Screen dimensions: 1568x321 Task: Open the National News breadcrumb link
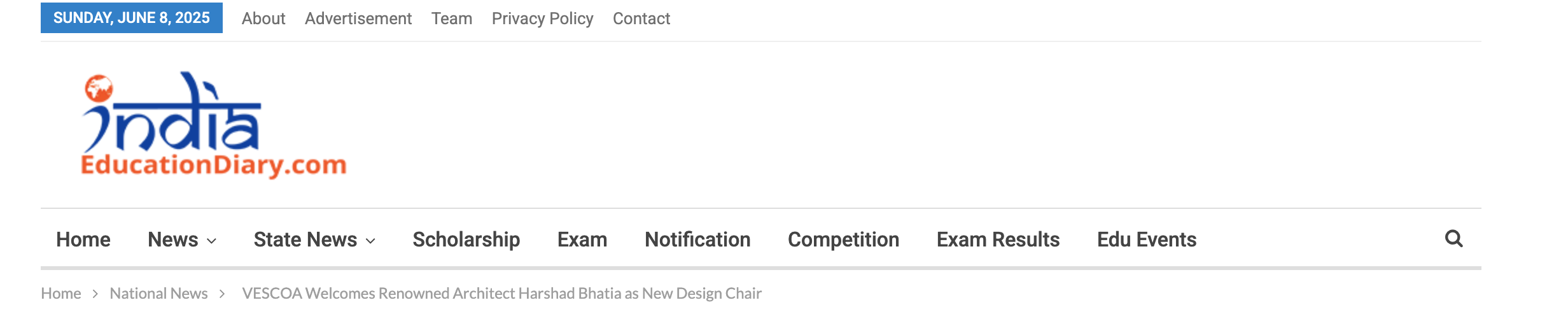pos(158,293)
